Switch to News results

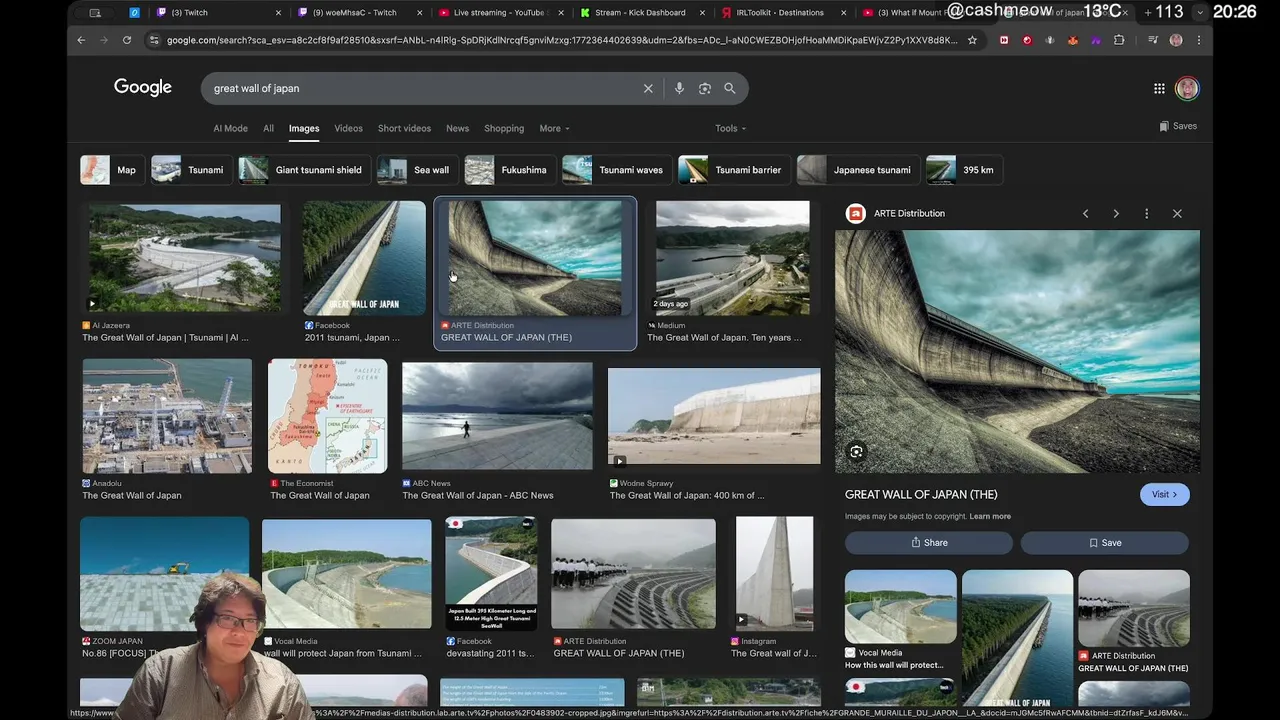pos(457,128)
